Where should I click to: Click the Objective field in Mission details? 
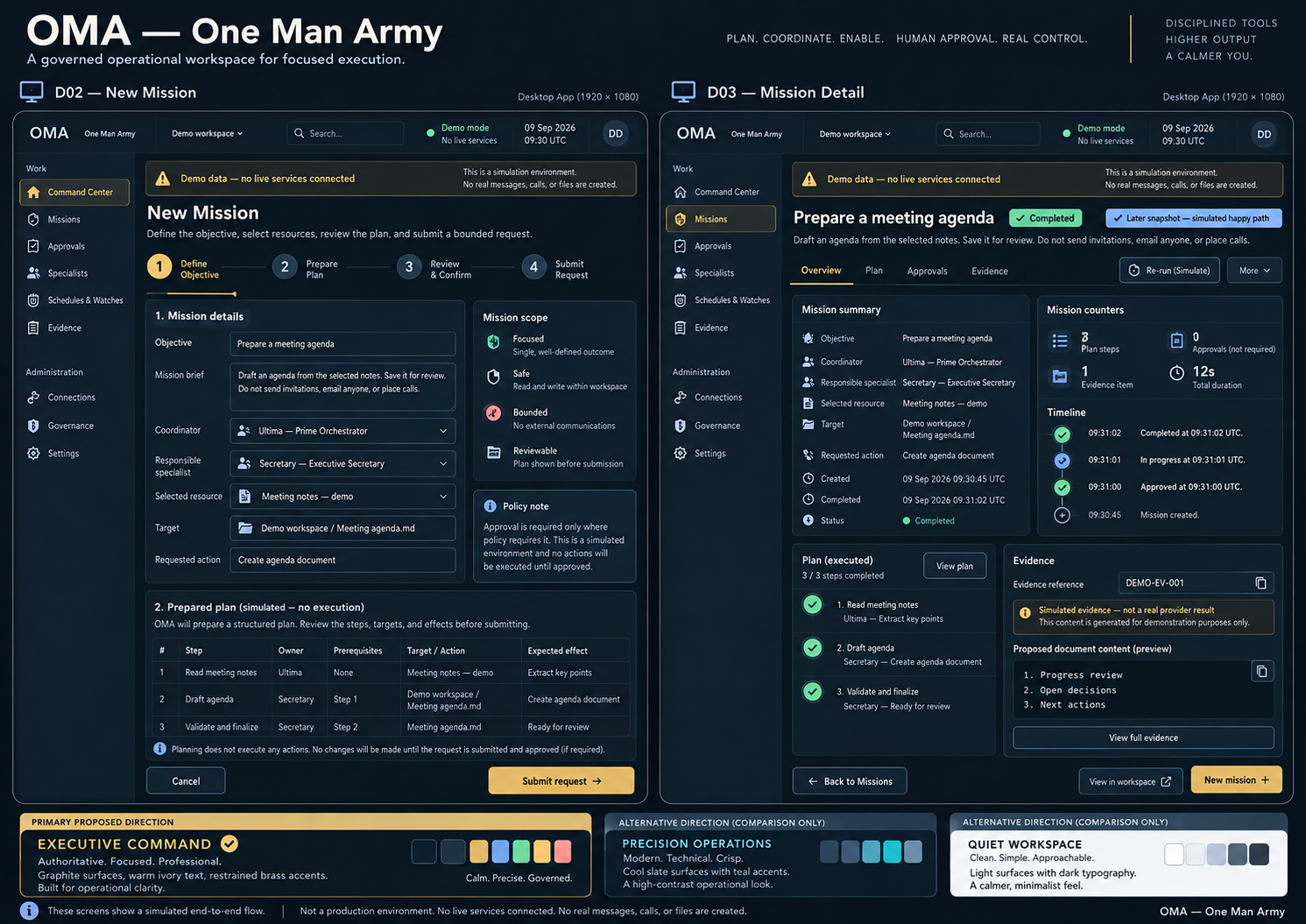pos(342,344)
